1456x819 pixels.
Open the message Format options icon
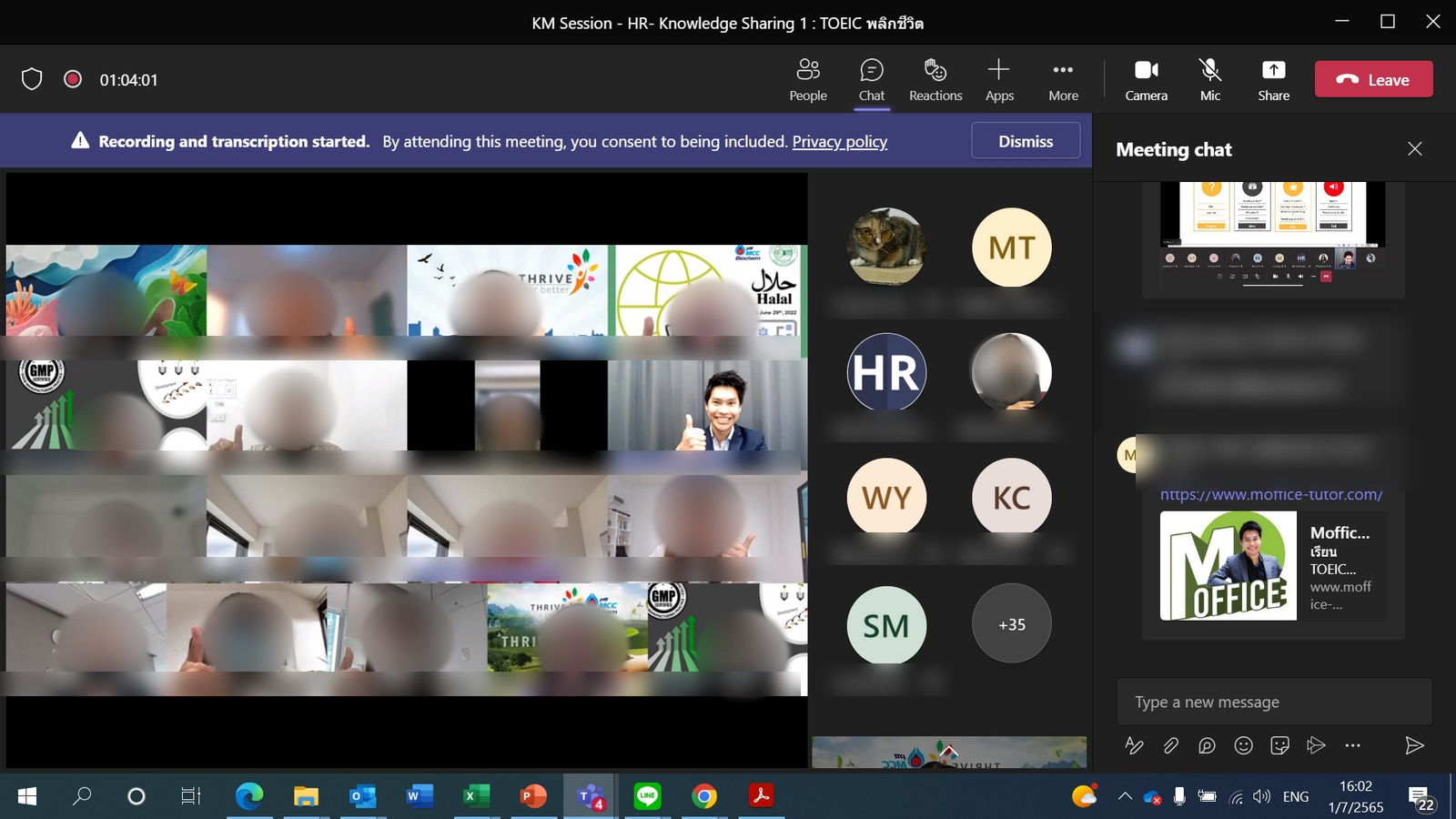[x=1134, y=745]
